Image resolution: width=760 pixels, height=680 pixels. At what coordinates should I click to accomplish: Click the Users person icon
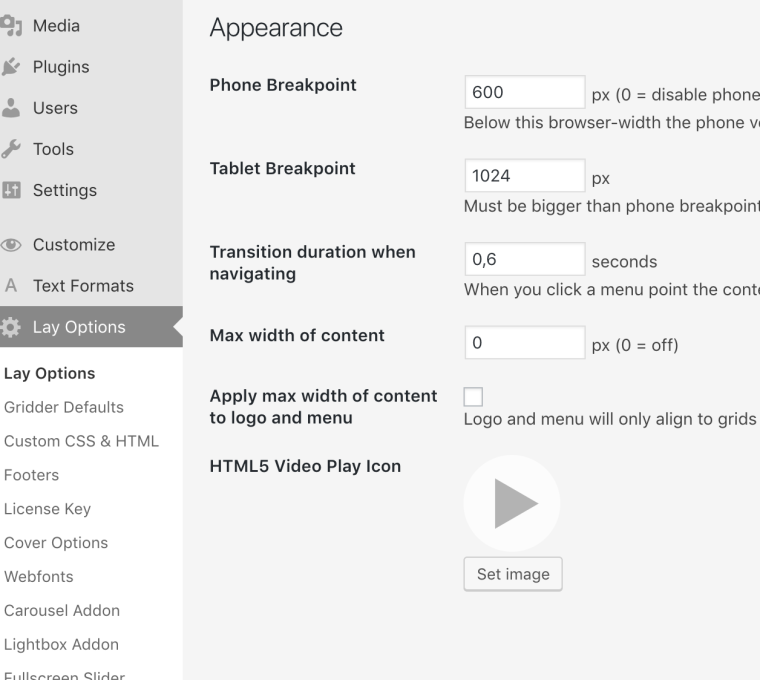[x=11, y=108]
